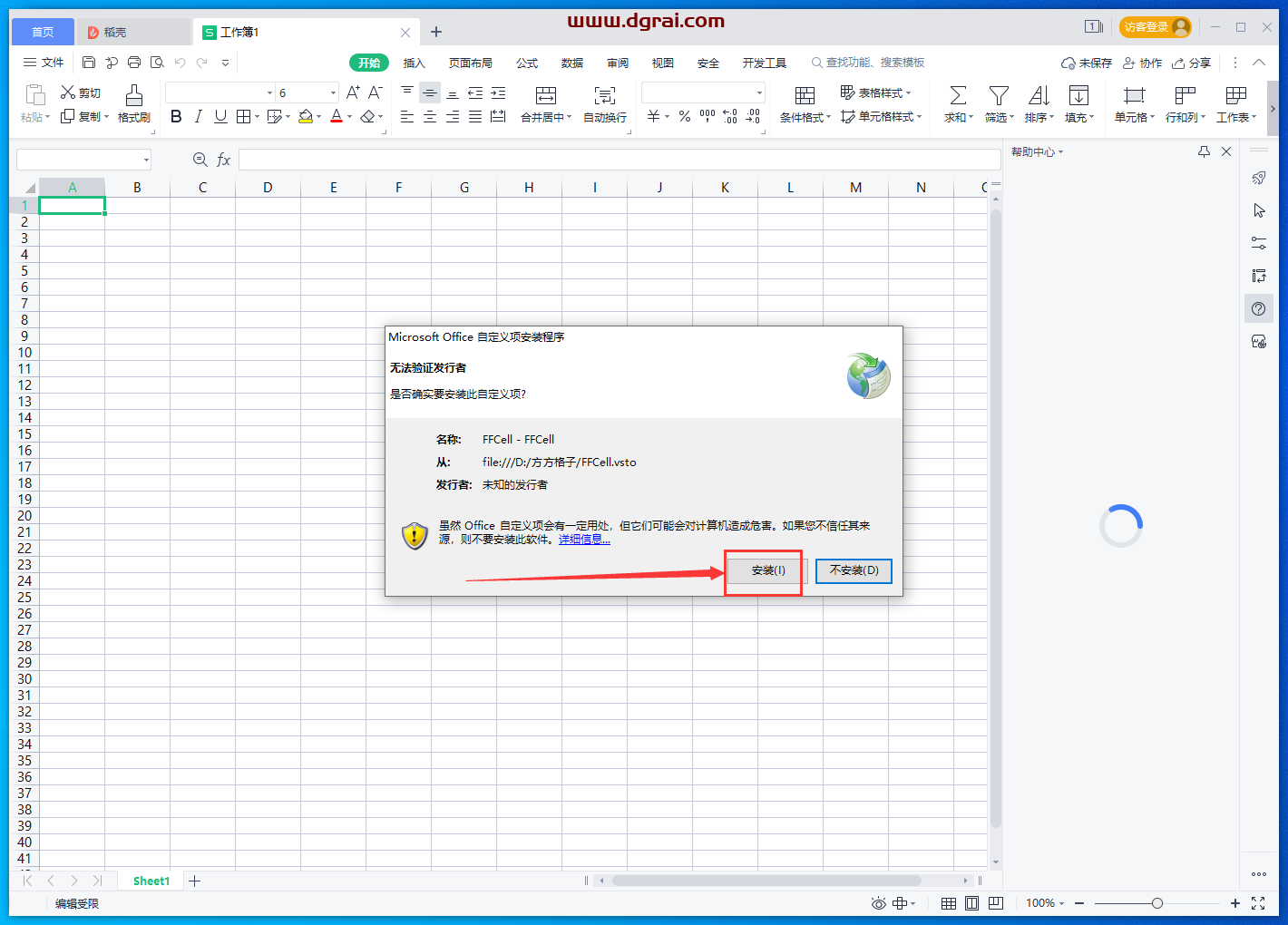Click the 协作 collaborate button
Viewport: 1288px width, 925px height.
pos(1143,63)
